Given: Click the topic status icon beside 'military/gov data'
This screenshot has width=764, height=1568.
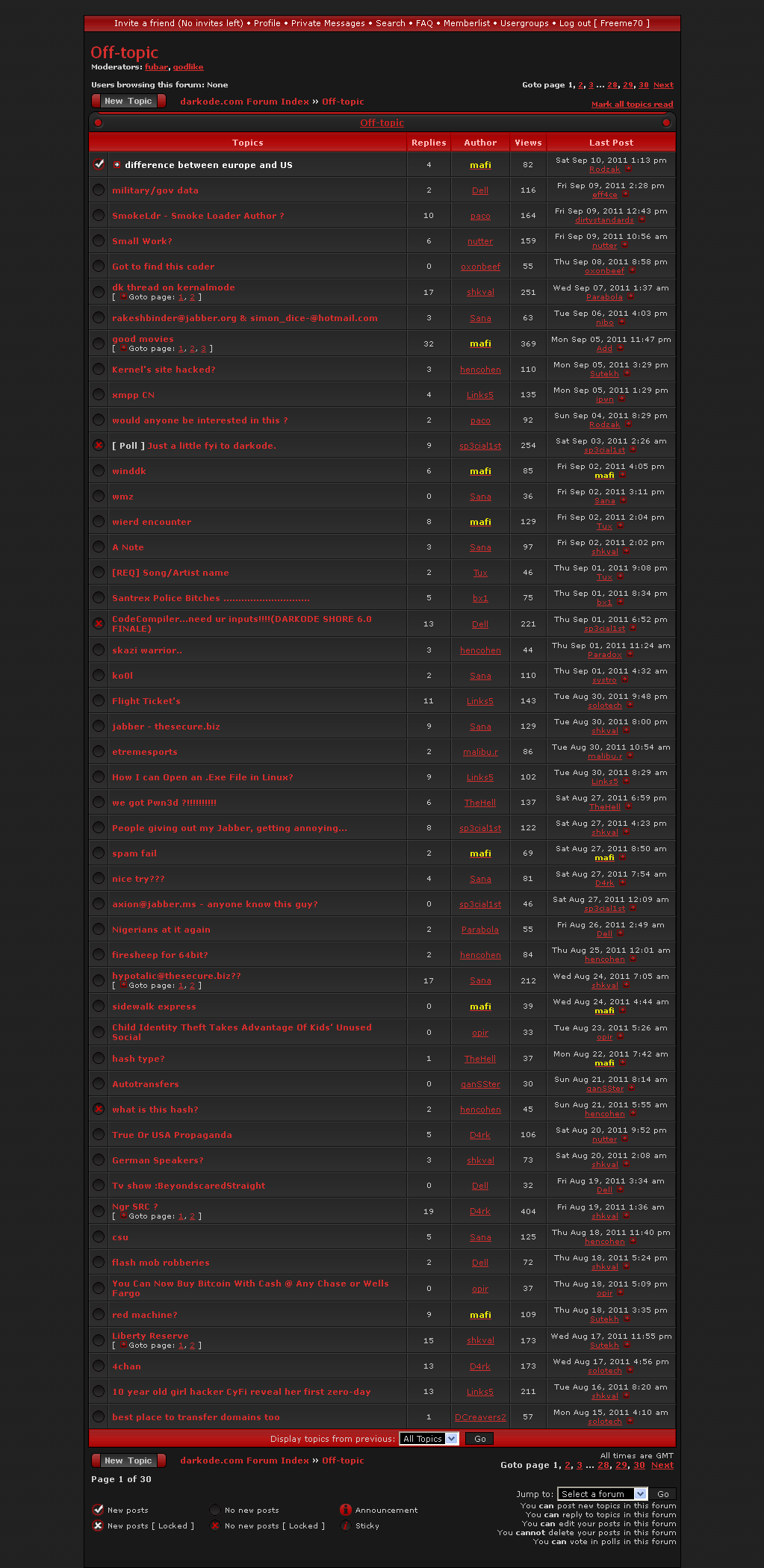Looking at the screenshot, I should [x=99, y=190].
